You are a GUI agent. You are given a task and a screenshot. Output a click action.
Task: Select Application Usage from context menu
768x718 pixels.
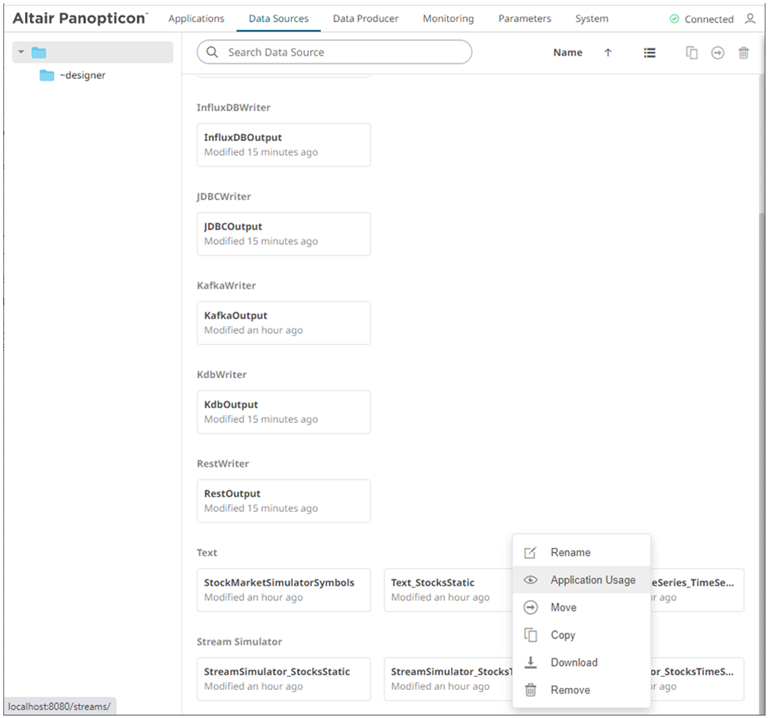click(x=592, y=580)
